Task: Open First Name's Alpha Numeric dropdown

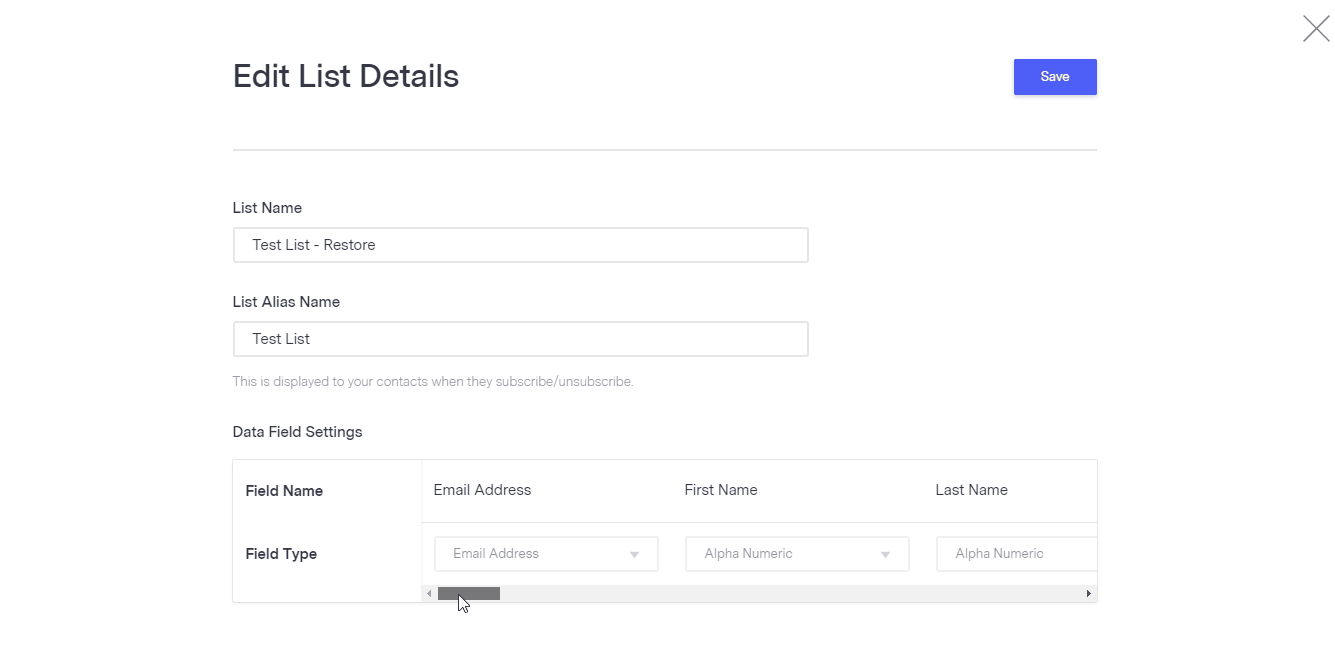Action: (797, 554)
